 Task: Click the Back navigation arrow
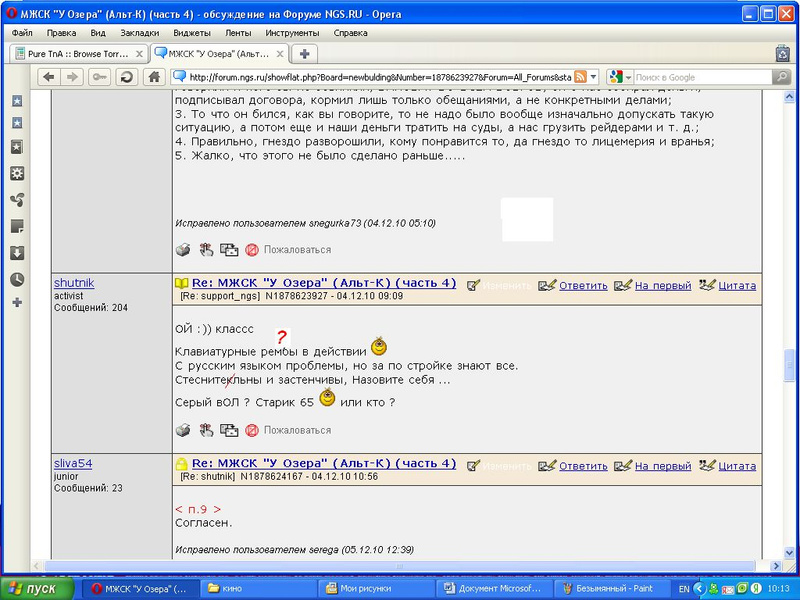point(48,77)
